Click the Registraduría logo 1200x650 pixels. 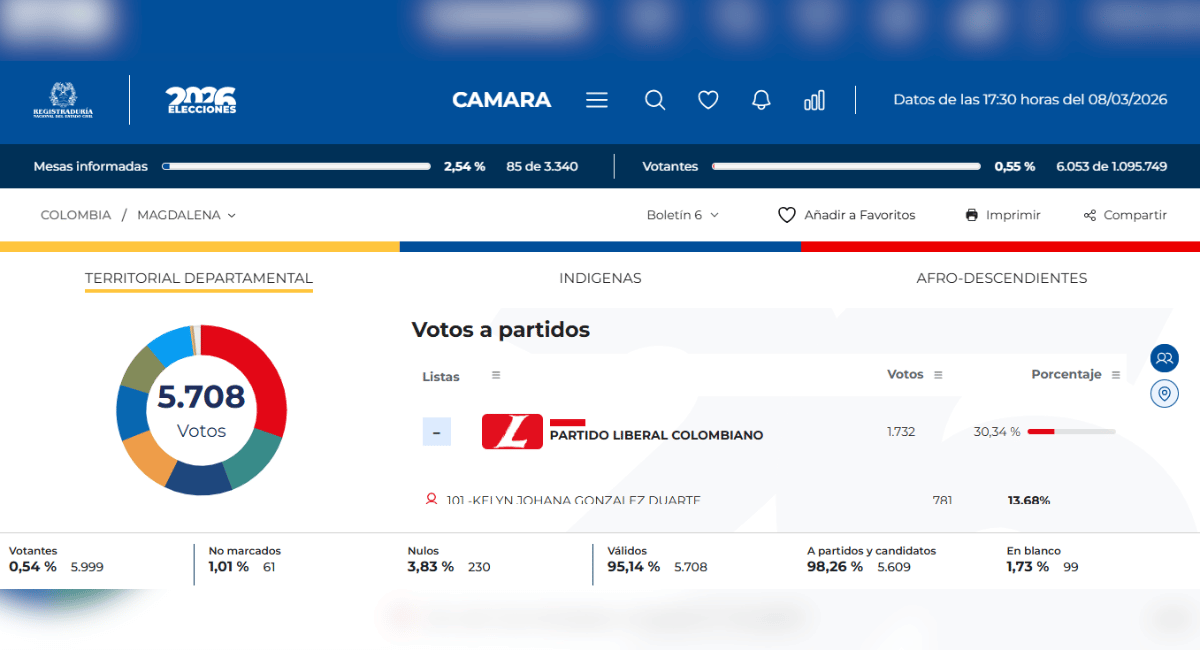(63, 101)
